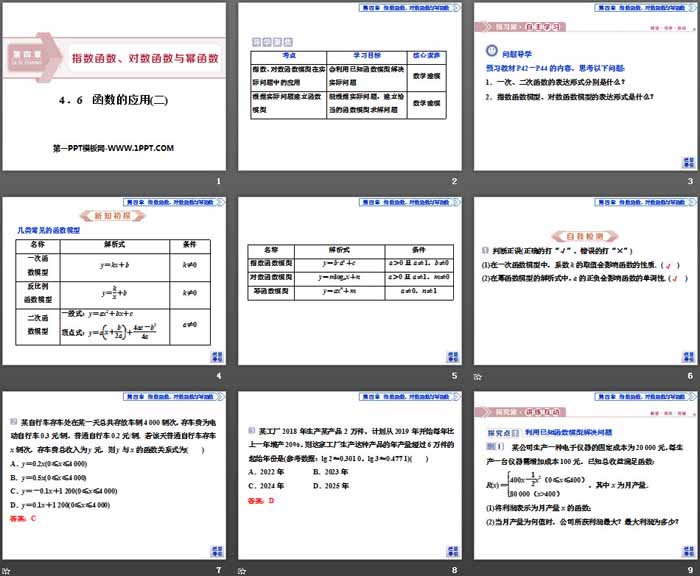
Task: Click slide number 6 label
Action: tap(690, 376)
